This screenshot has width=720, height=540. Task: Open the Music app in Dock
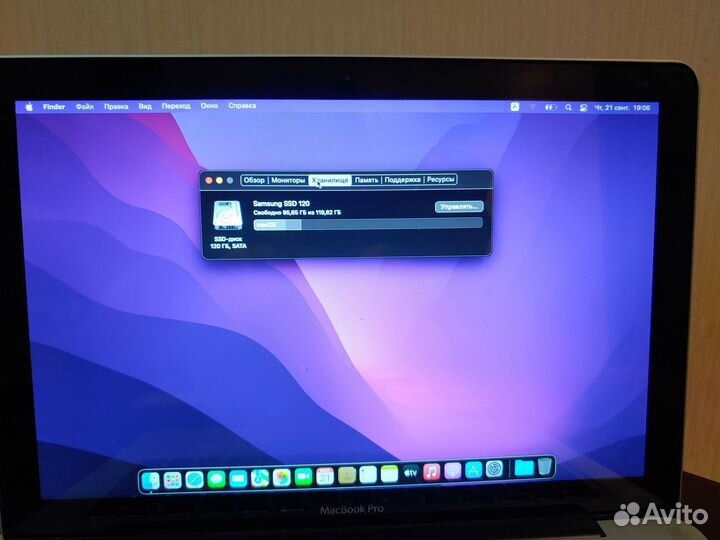(432, 472)
